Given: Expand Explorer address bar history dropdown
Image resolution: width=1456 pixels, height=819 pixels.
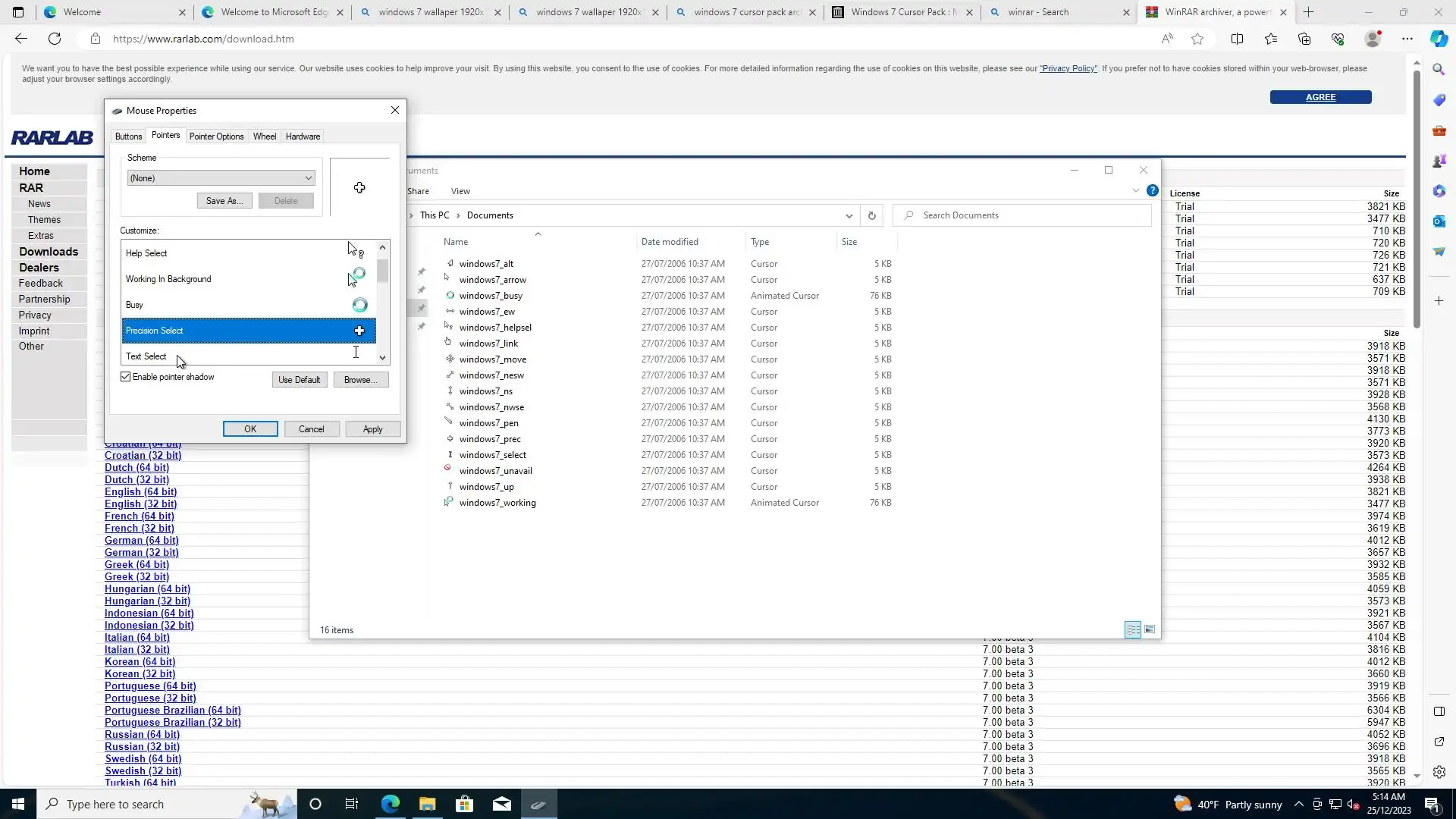Looking at the screenshot, I should pos(849,216).
